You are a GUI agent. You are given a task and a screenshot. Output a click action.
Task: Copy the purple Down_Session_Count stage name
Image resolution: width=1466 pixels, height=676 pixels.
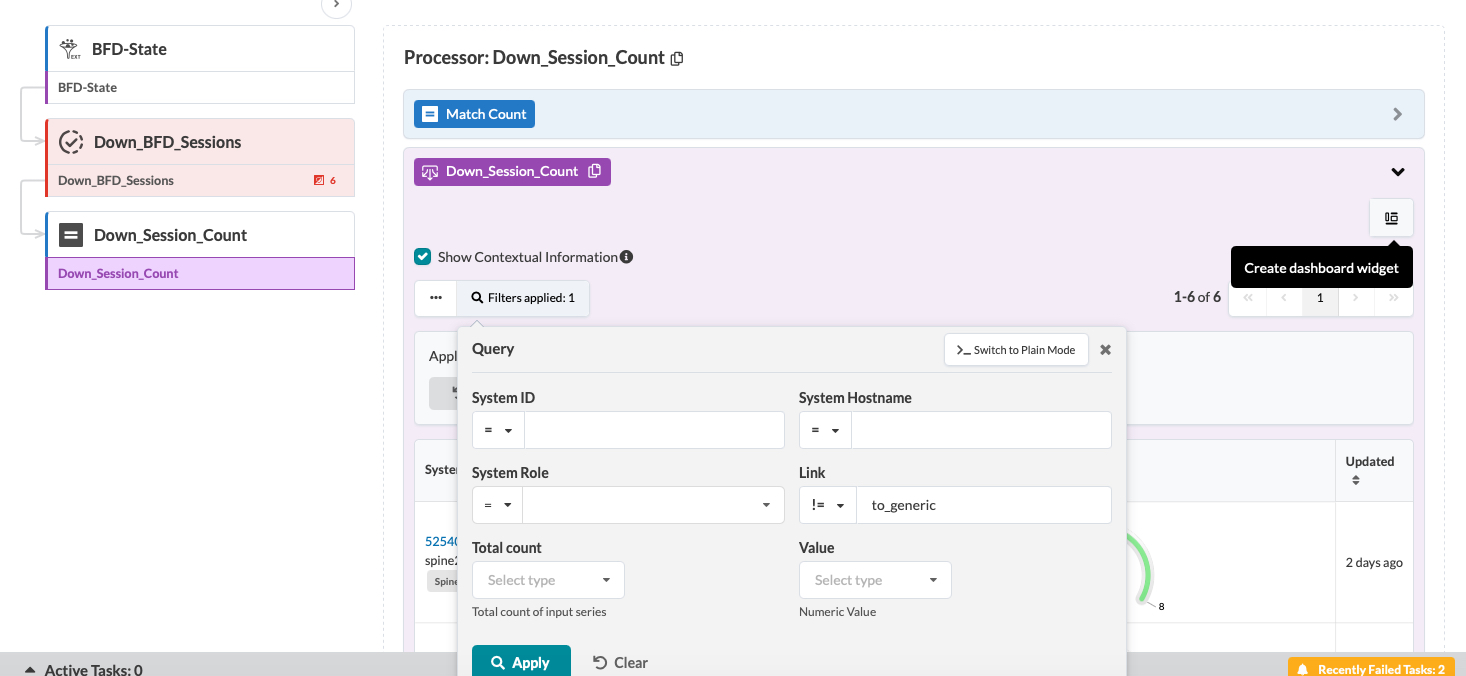click(595, 171)
